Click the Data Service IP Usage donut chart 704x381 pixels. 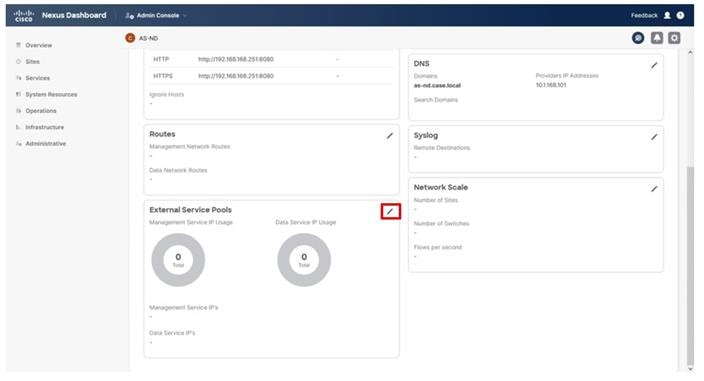[304, 260]
